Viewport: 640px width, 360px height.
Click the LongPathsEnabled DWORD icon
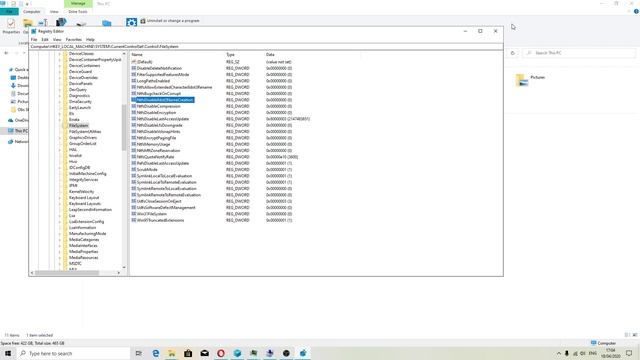[x=133, y=81]
